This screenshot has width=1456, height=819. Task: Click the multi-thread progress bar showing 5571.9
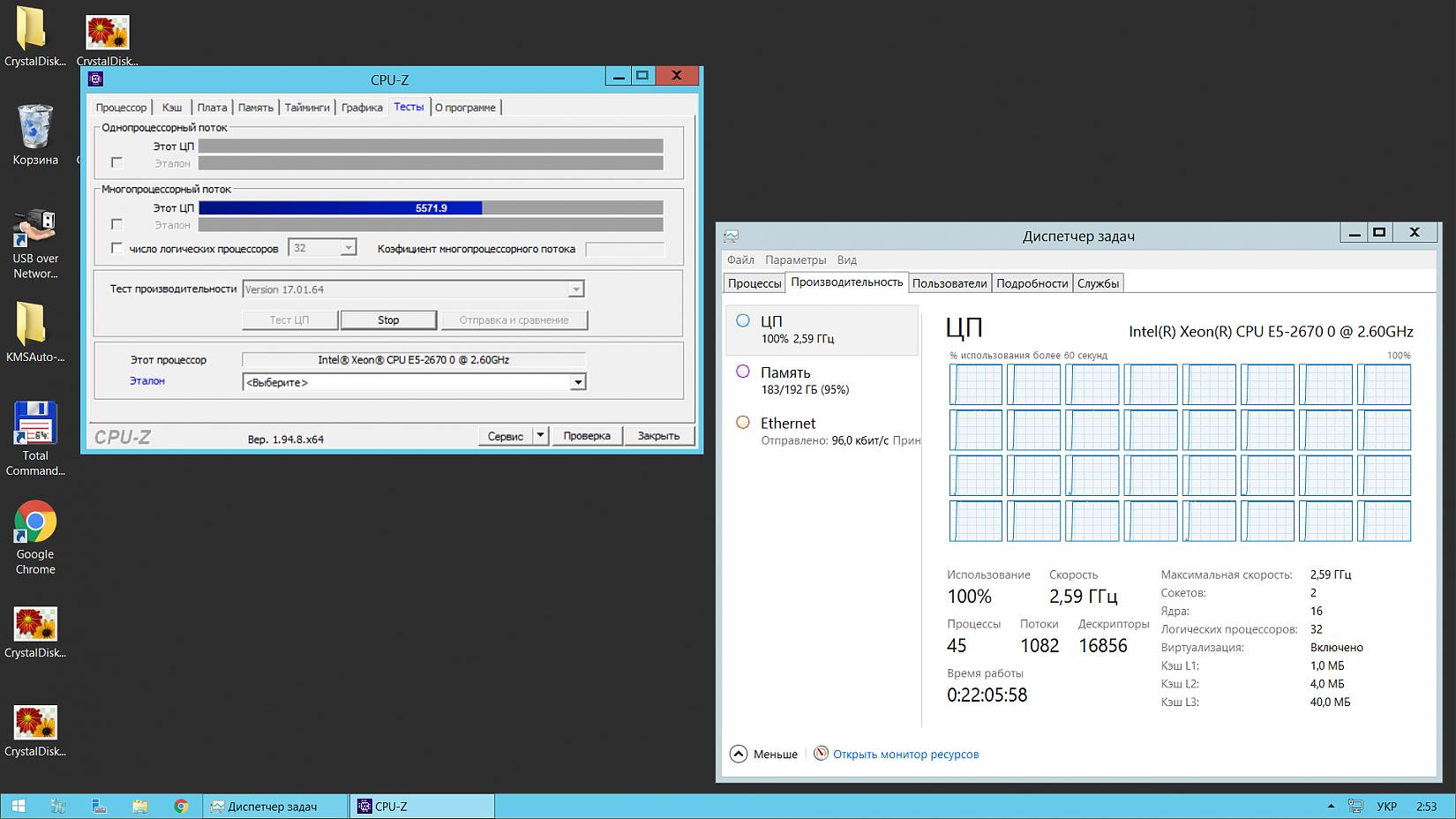[x=431, y=208]
